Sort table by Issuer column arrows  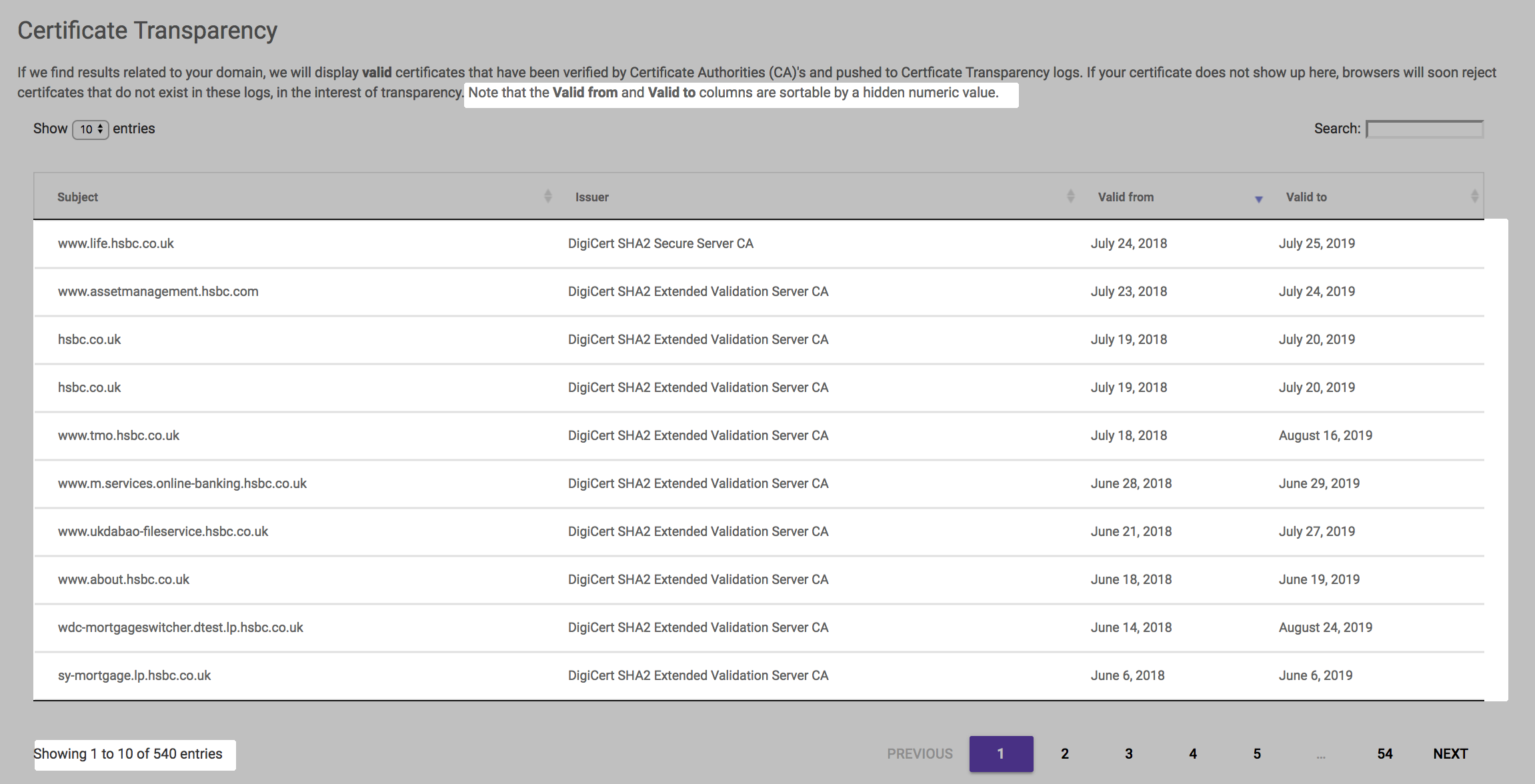(x=1070, y=196)
